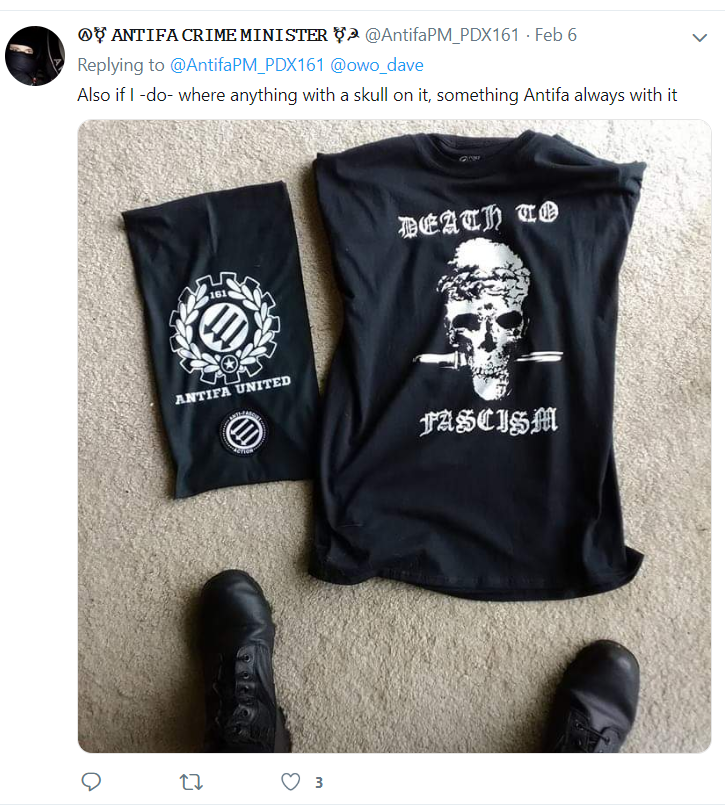Open the Feb 6 tweet timestamp
This screenshot has width=725, height=806.
(x=556, y=35)
